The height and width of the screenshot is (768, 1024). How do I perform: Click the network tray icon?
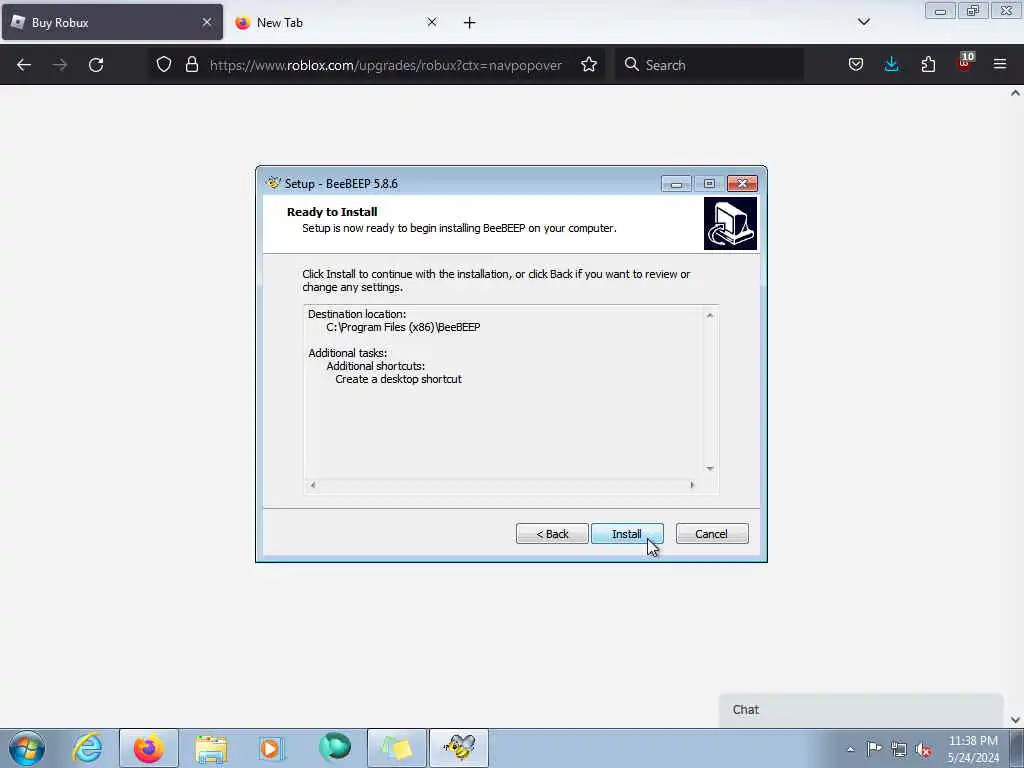click(899, 750)
